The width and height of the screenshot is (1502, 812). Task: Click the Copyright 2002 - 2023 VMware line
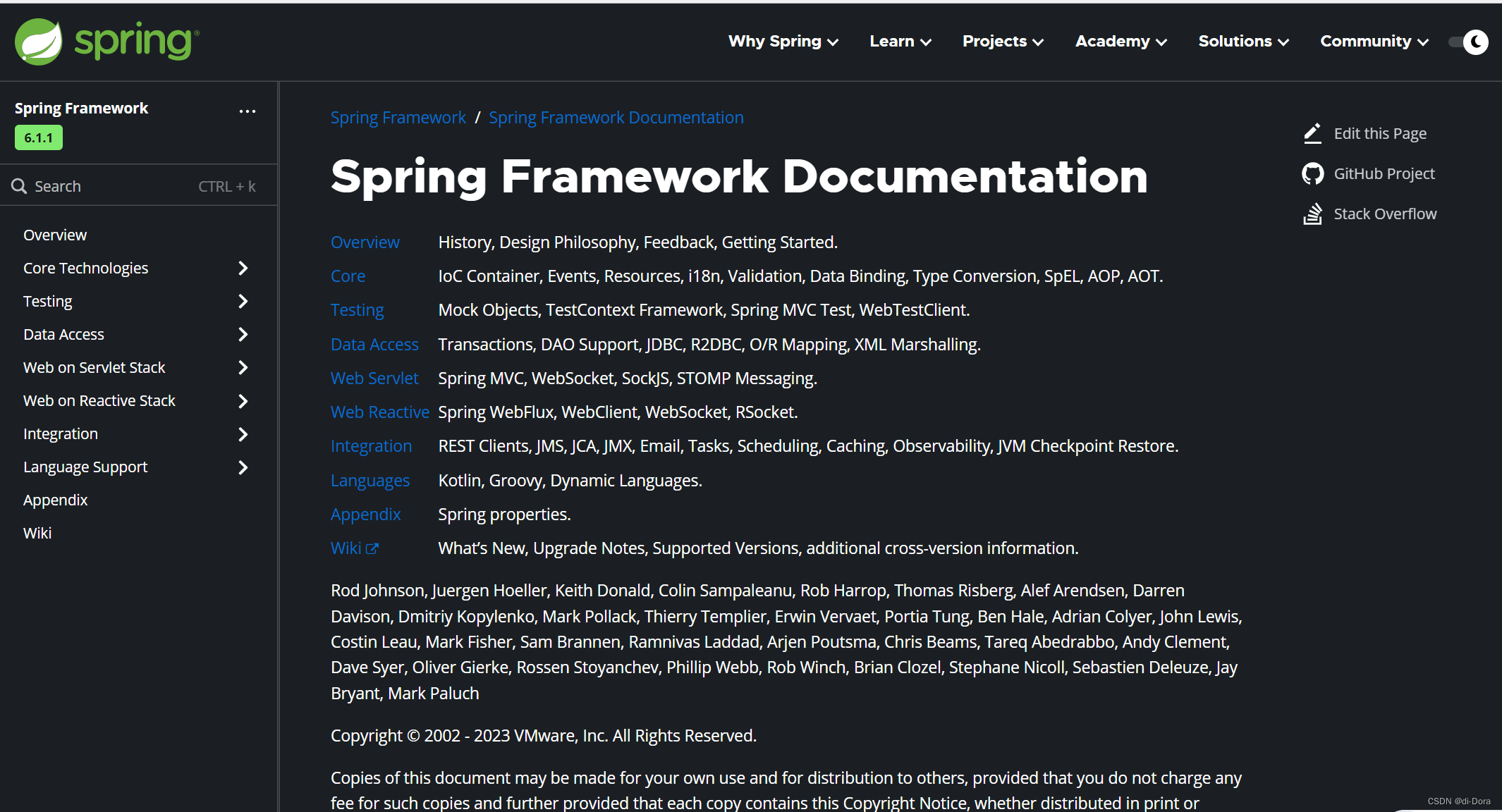pos(544,735)
